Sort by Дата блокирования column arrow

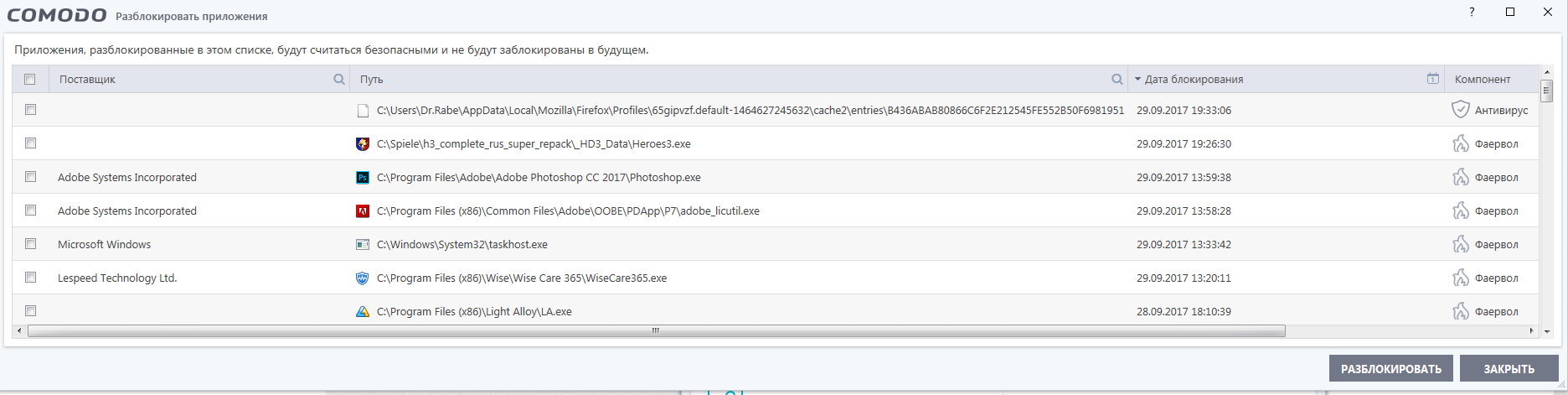[1137, 80]
